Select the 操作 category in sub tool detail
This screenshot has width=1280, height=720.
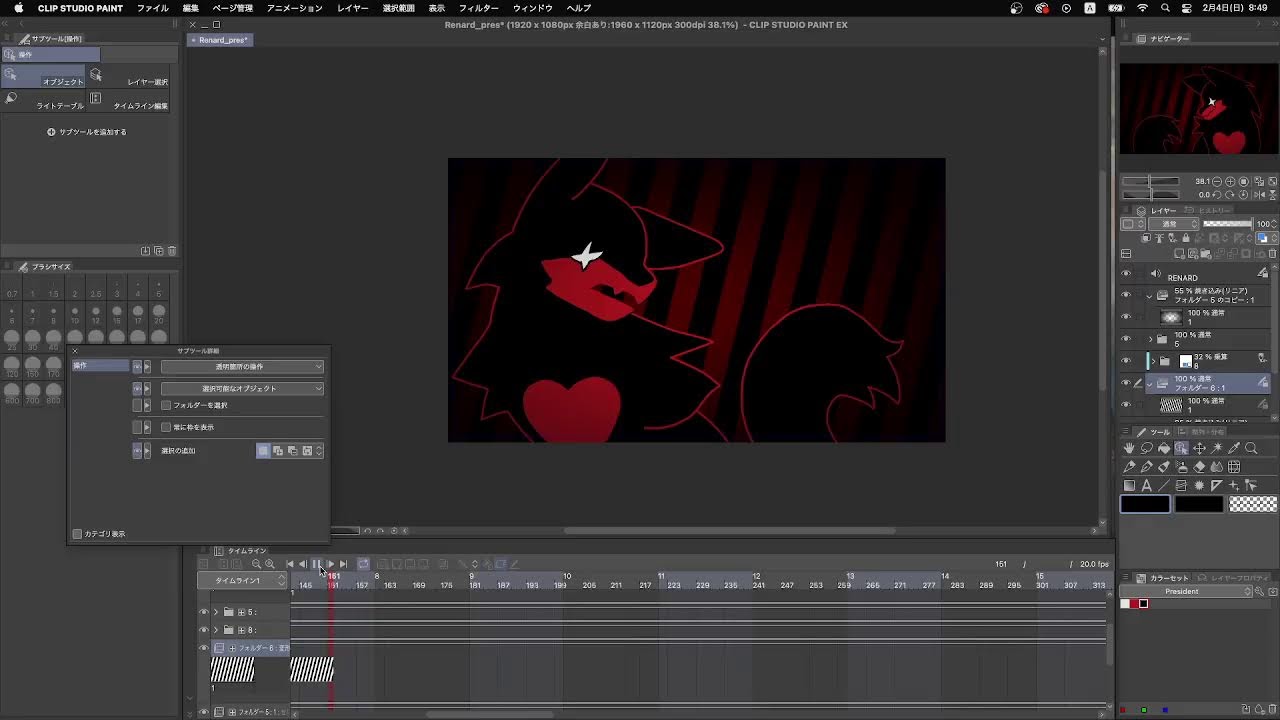[x=99, y=366]
